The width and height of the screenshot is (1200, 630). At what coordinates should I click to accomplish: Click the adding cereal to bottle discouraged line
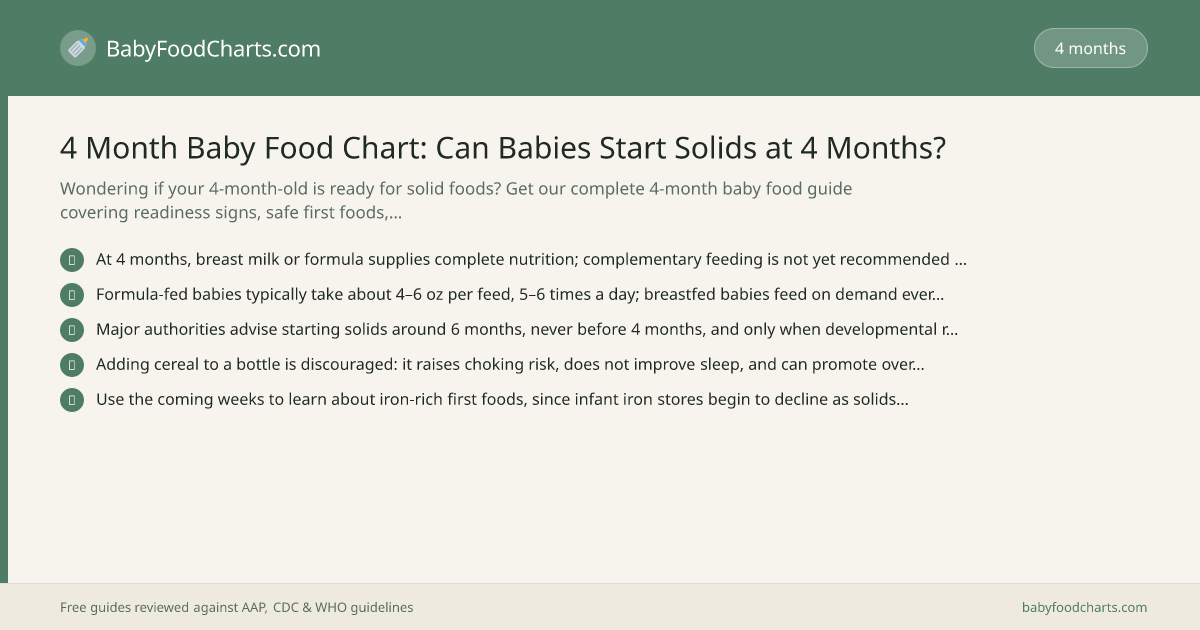[510, 365]
